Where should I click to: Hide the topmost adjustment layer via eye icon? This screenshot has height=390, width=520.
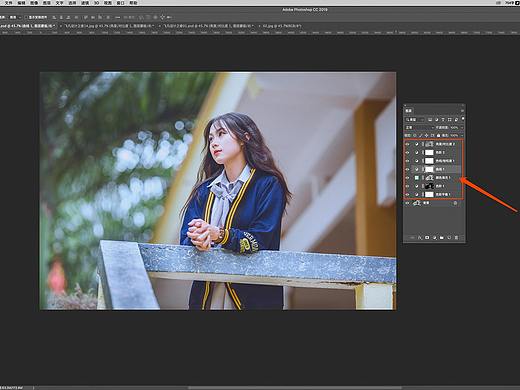click(x=407, y=144)
